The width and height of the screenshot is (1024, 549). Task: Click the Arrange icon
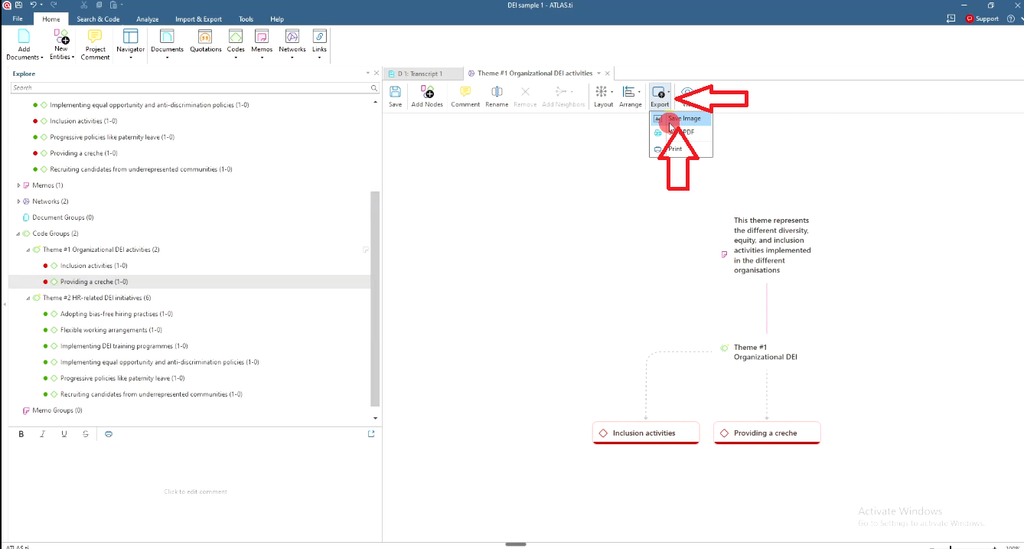[x=628, y=92]
